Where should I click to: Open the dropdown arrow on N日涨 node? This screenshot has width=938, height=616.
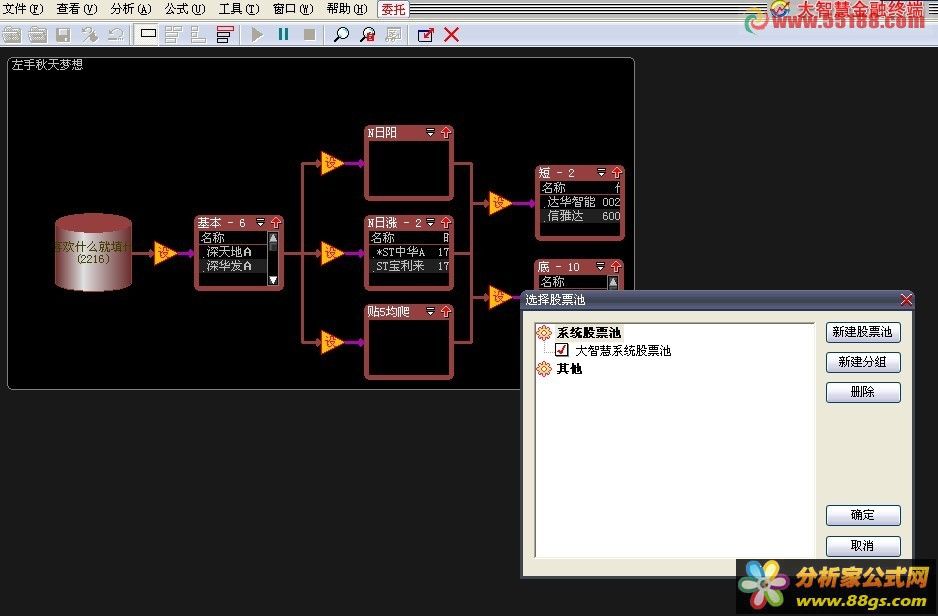[430, 222]
